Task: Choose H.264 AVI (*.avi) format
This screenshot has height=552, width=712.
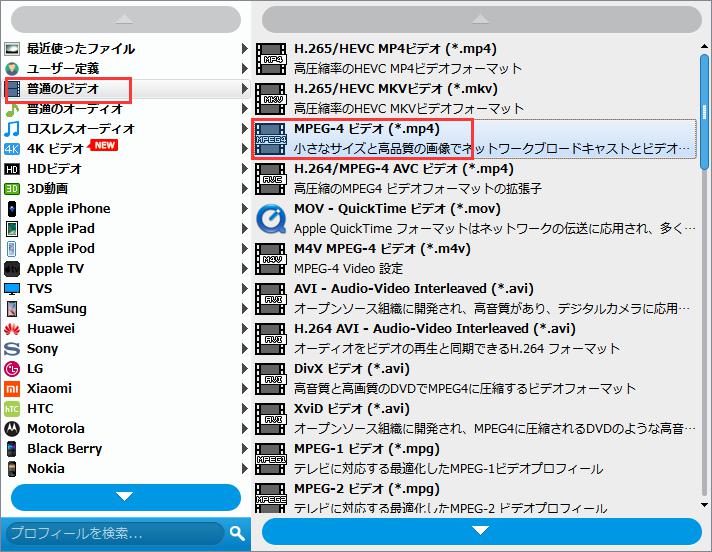Action: click(x=475, y=339)
